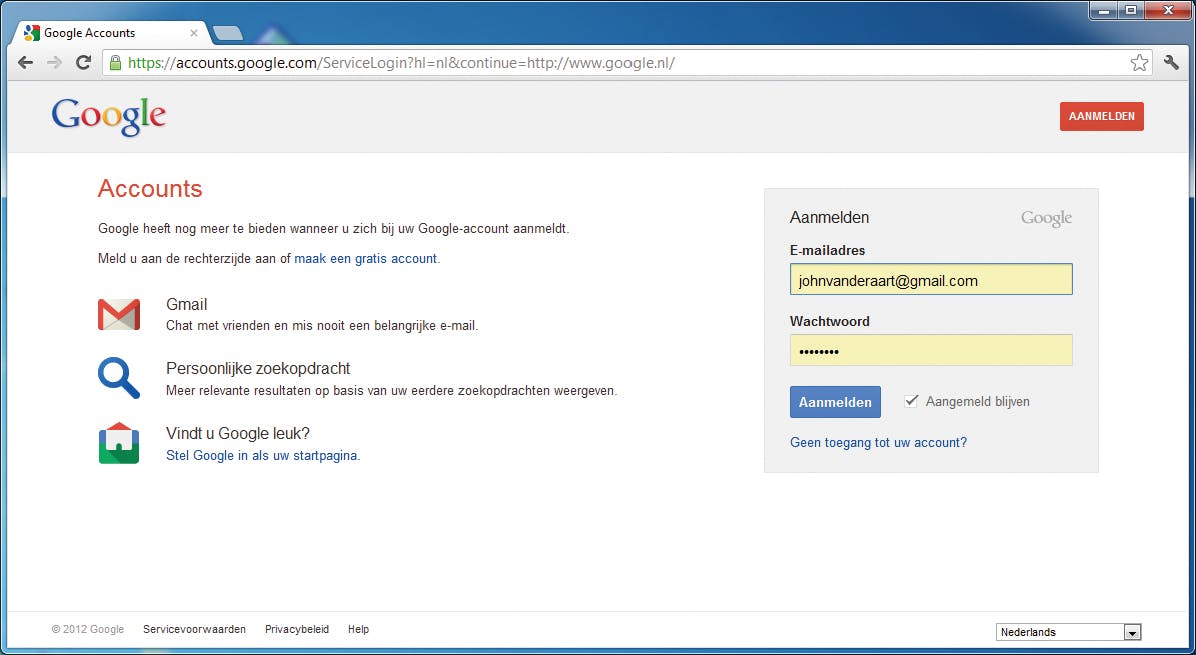
Task: Click the Gmail heading text
Action: tap(186, 304)
